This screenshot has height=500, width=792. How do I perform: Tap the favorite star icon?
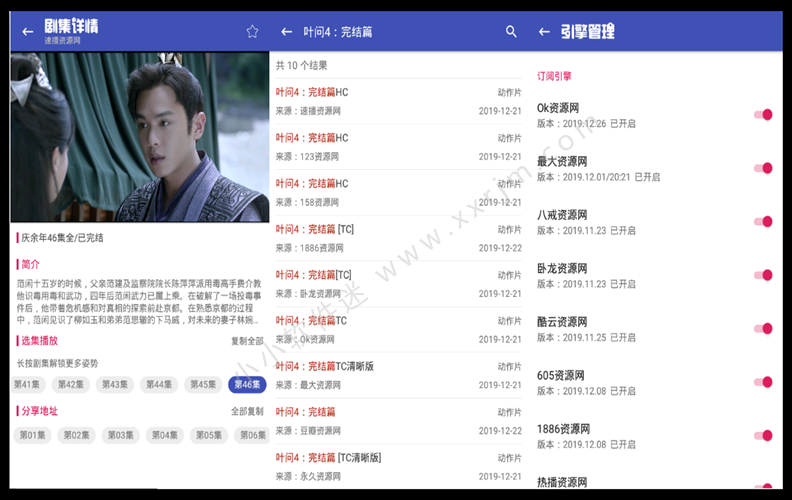[253, 32]
